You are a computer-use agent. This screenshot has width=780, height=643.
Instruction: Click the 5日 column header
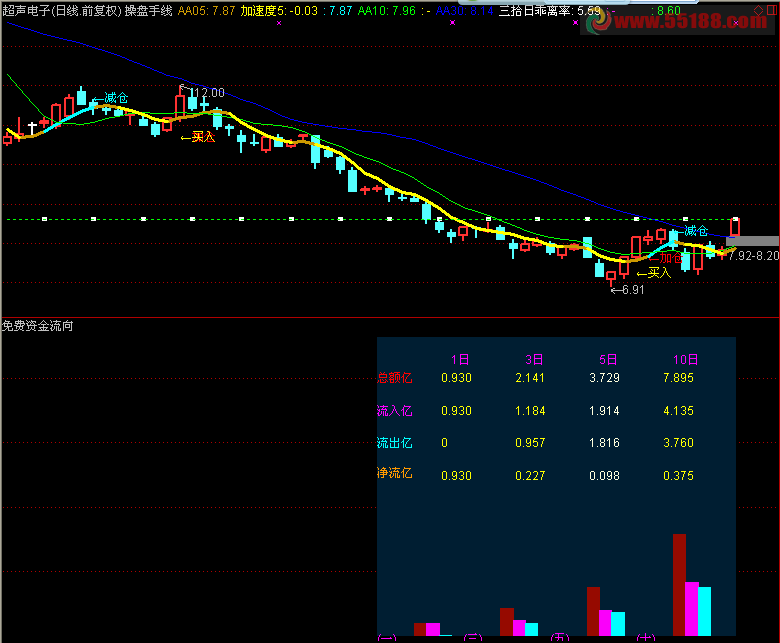point(608,360)
